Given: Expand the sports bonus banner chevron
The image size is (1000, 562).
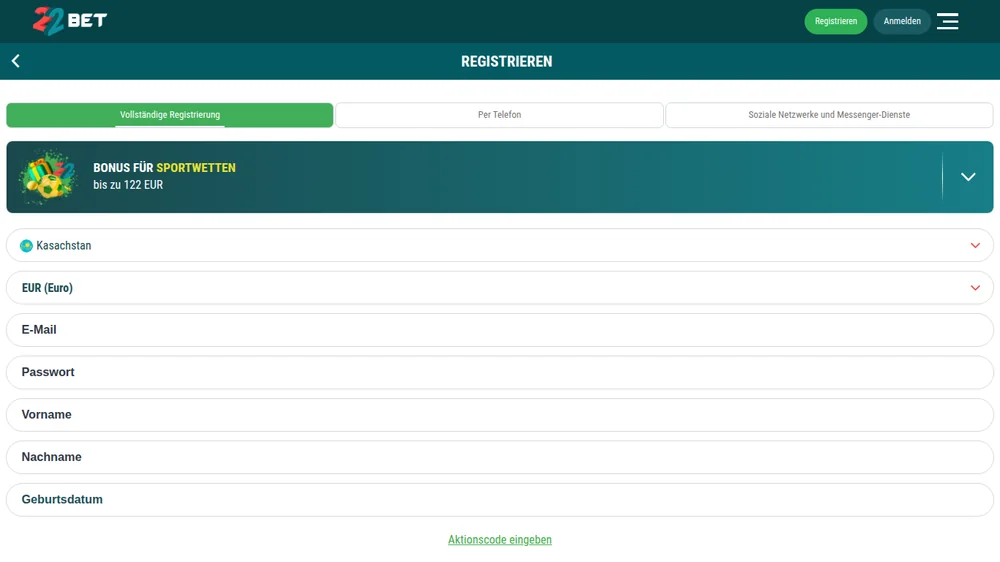Looking at the screenshot, I should coord(968,177).
